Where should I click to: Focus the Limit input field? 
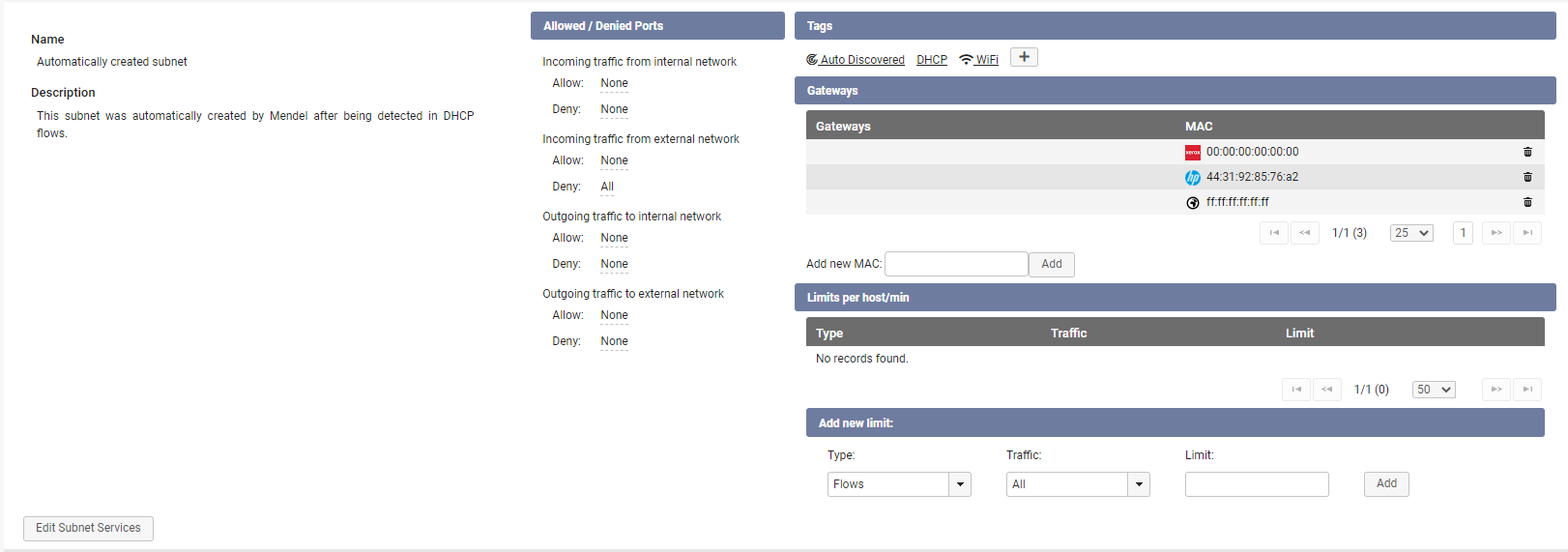pos(1257,484)
